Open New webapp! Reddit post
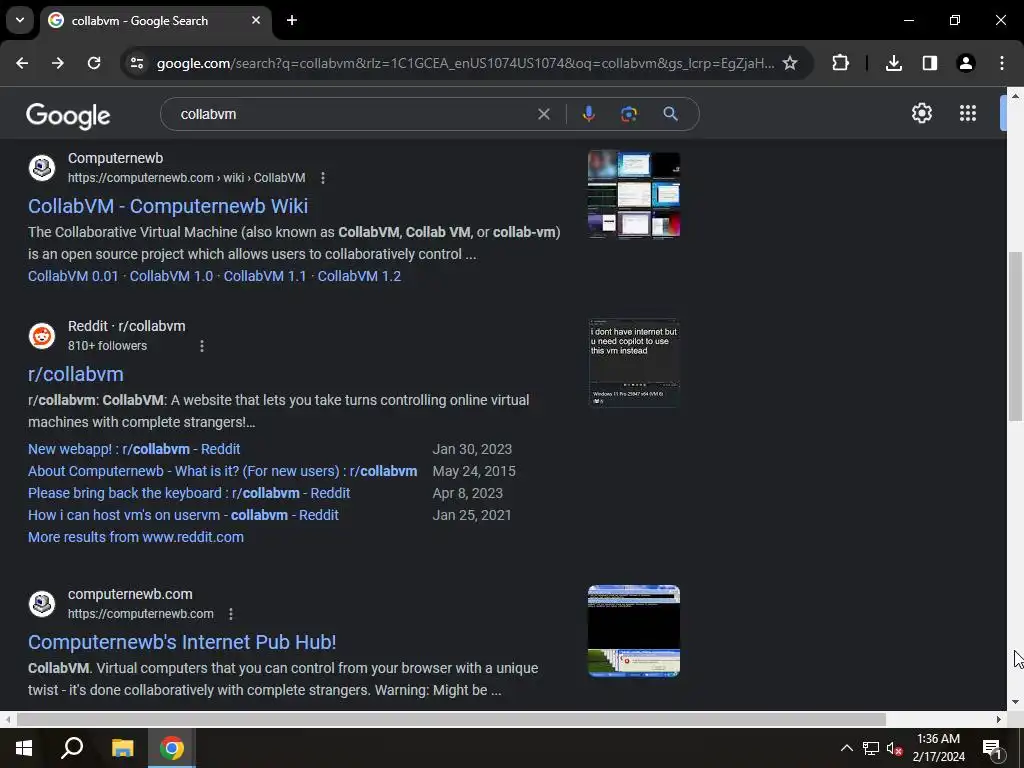 coord(134,449)
